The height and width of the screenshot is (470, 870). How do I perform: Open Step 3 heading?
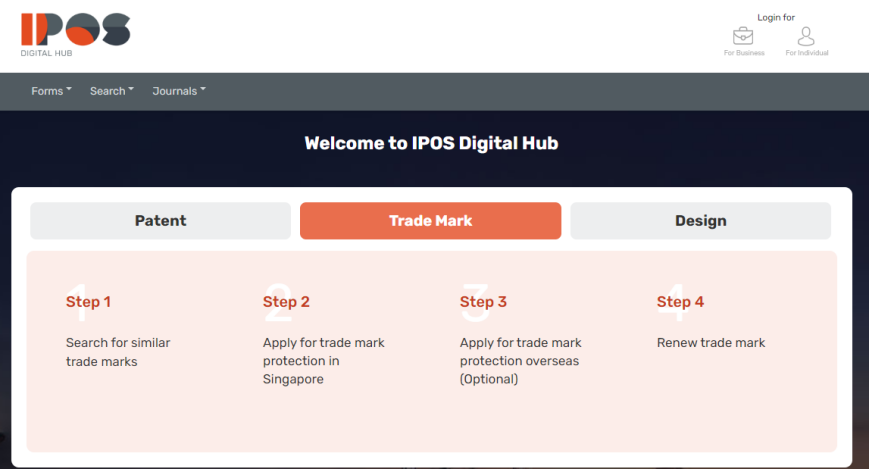(483, 302)
